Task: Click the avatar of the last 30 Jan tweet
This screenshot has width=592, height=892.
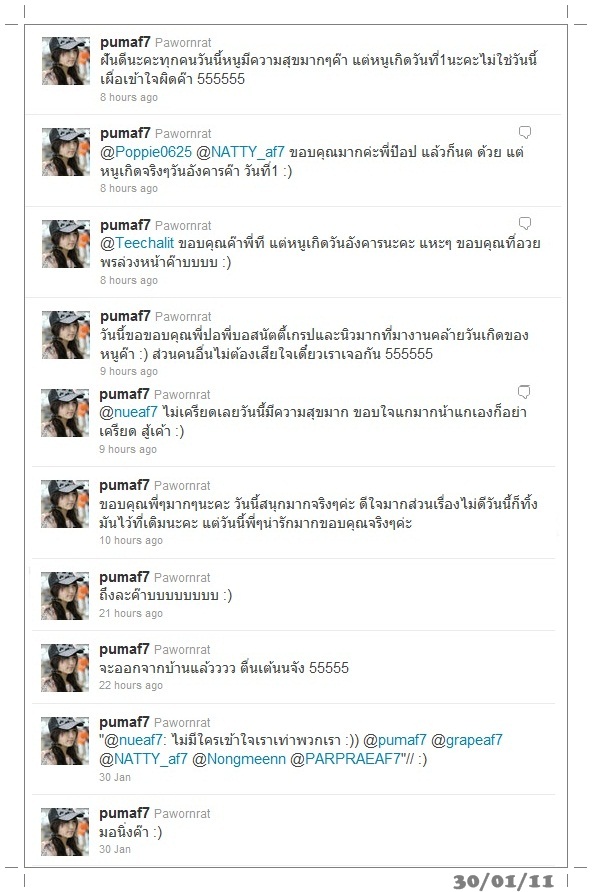Action: [65, 832]
